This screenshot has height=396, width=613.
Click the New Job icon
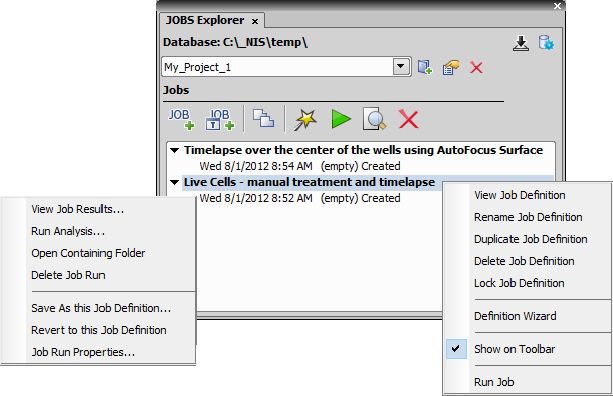click(181, 119)
